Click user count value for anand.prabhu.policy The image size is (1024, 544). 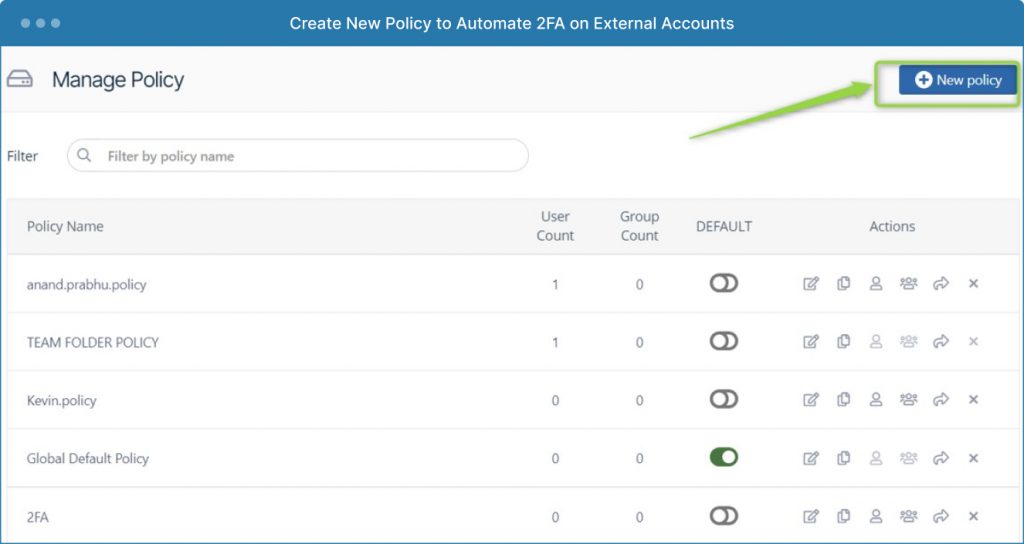[555, 285]
